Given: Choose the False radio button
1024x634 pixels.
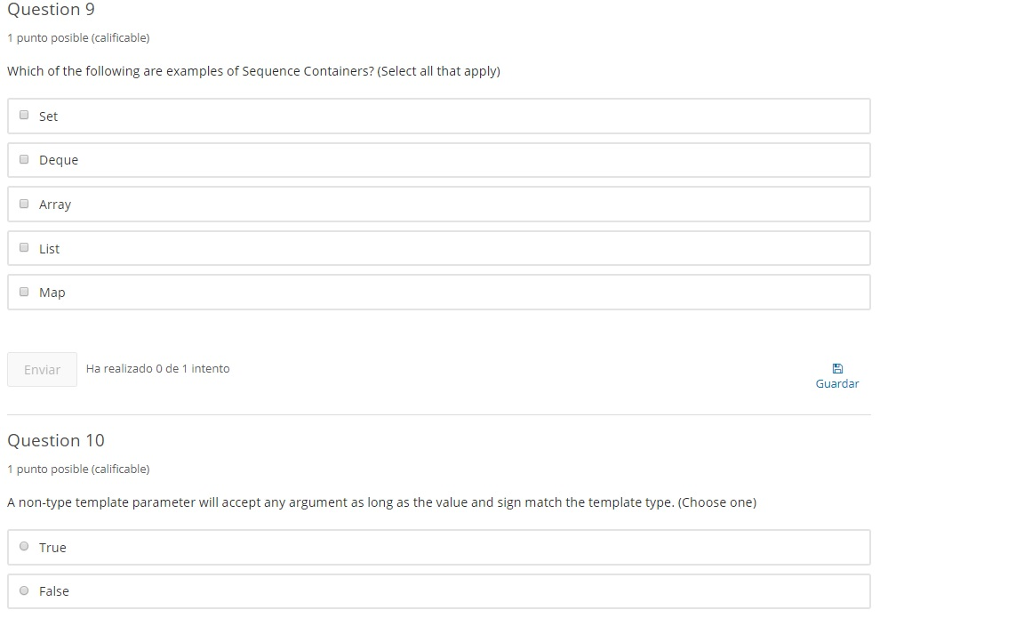Looking at the screenshot, I should (24, 591).
